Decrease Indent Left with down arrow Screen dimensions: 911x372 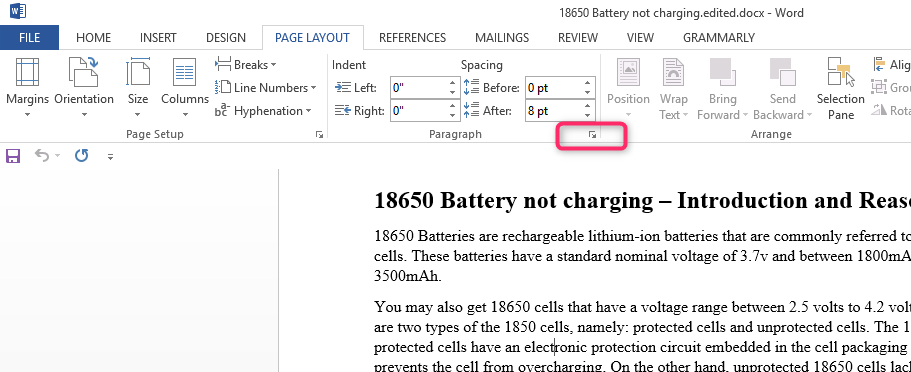coord(453,93)
